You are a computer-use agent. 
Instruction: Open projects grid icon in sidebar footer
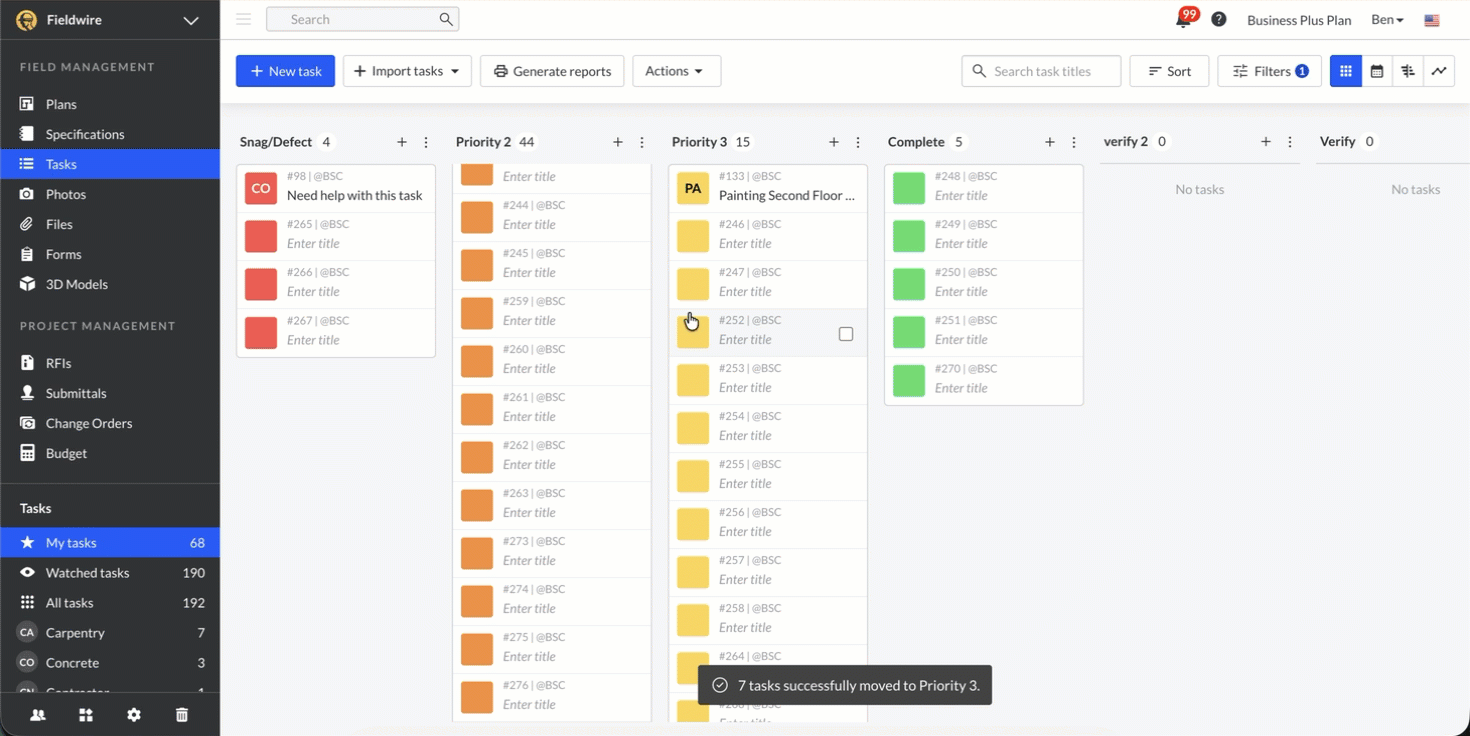(x=86, y=715)
